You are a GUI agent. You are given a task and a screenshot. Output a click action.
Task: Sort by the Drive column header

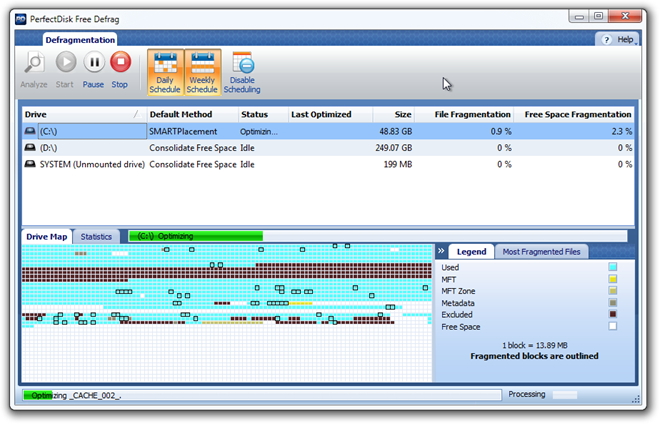[x=83, y=115]
